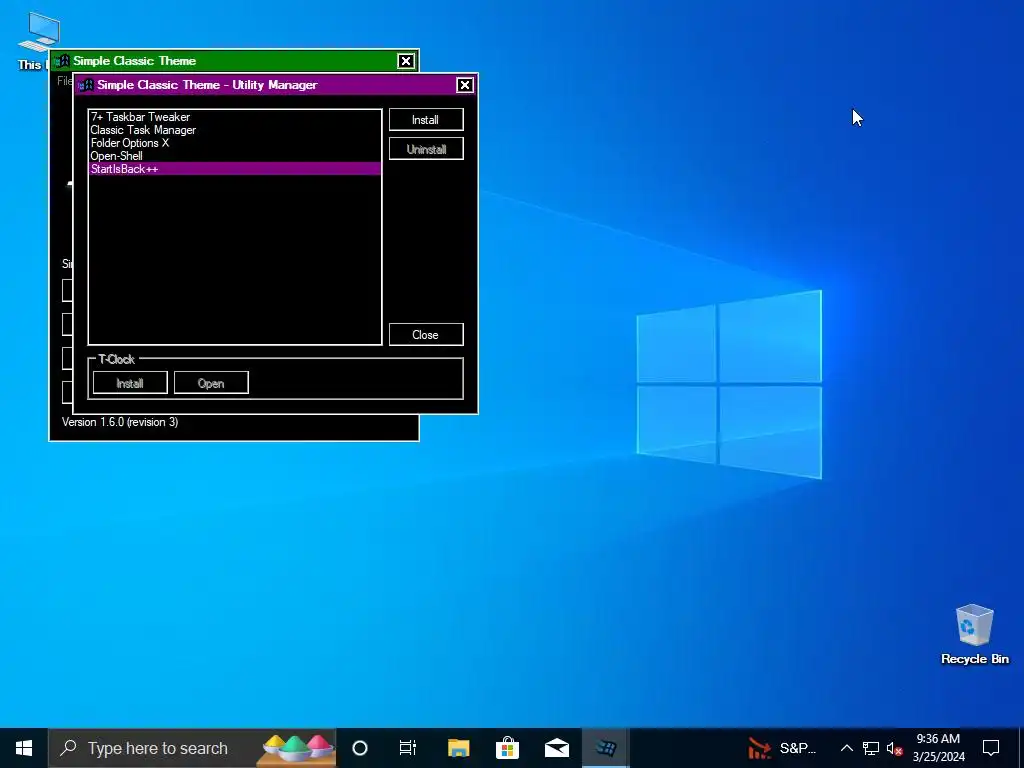Click Version 1.6.0 (revision 3) text
The image size is (1024, 768).
(120, 422)
